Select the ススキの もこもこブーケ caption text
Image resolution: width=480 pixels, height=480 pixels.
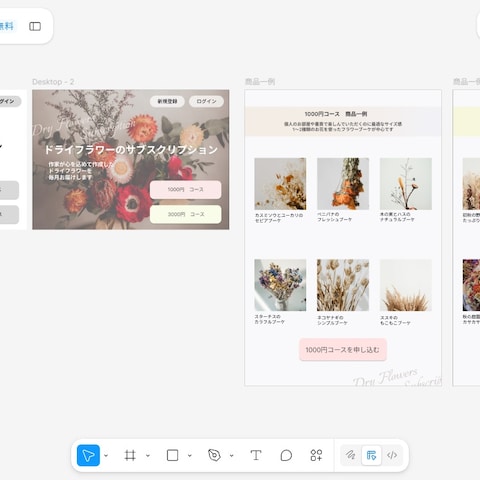pyautogui.click(x=395, y=320)
